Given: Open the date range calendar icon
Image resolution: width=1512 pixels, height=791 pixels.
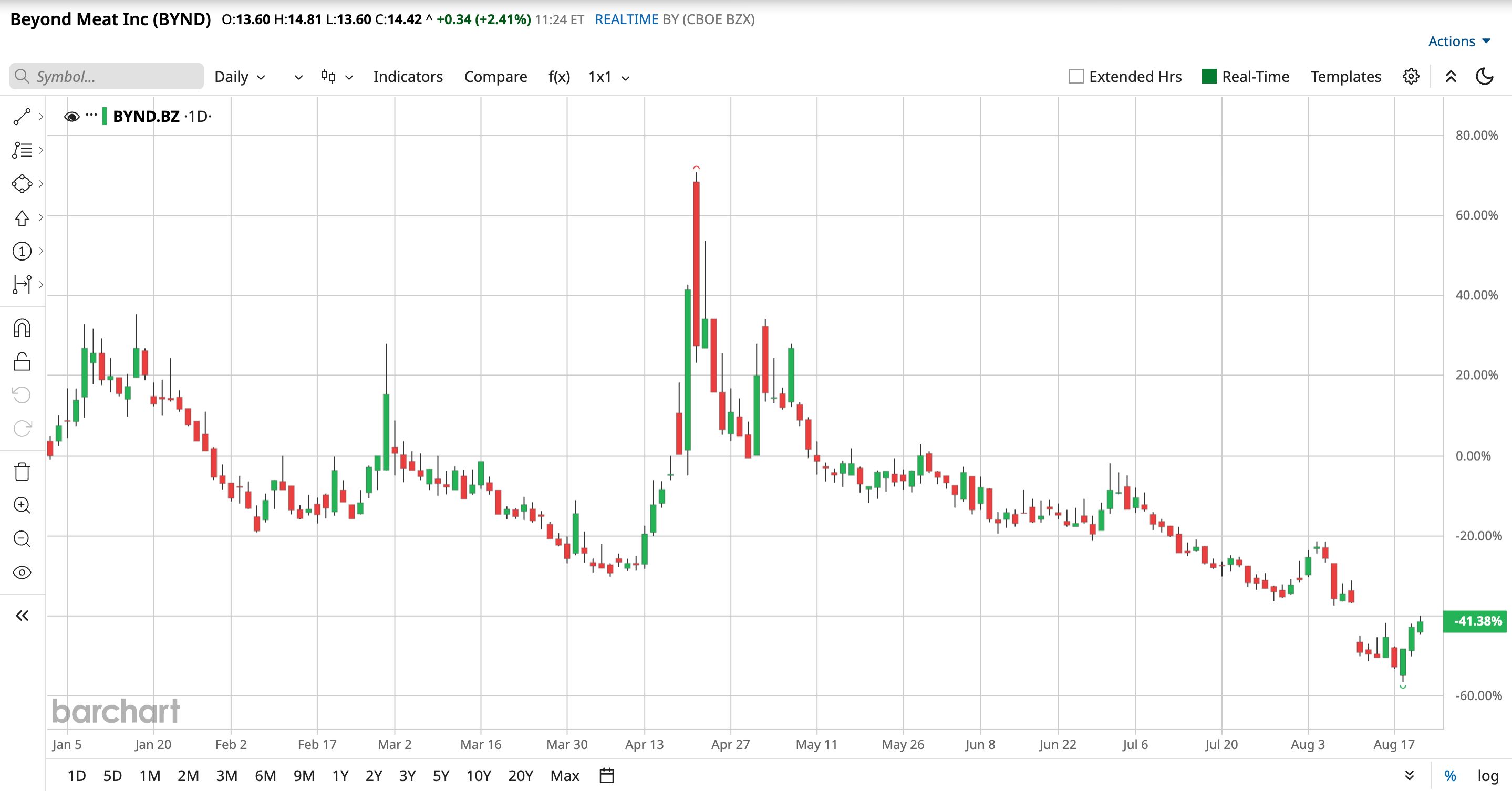Looking at the screenshot, I should pyautogui.click(x=607, y=775).
